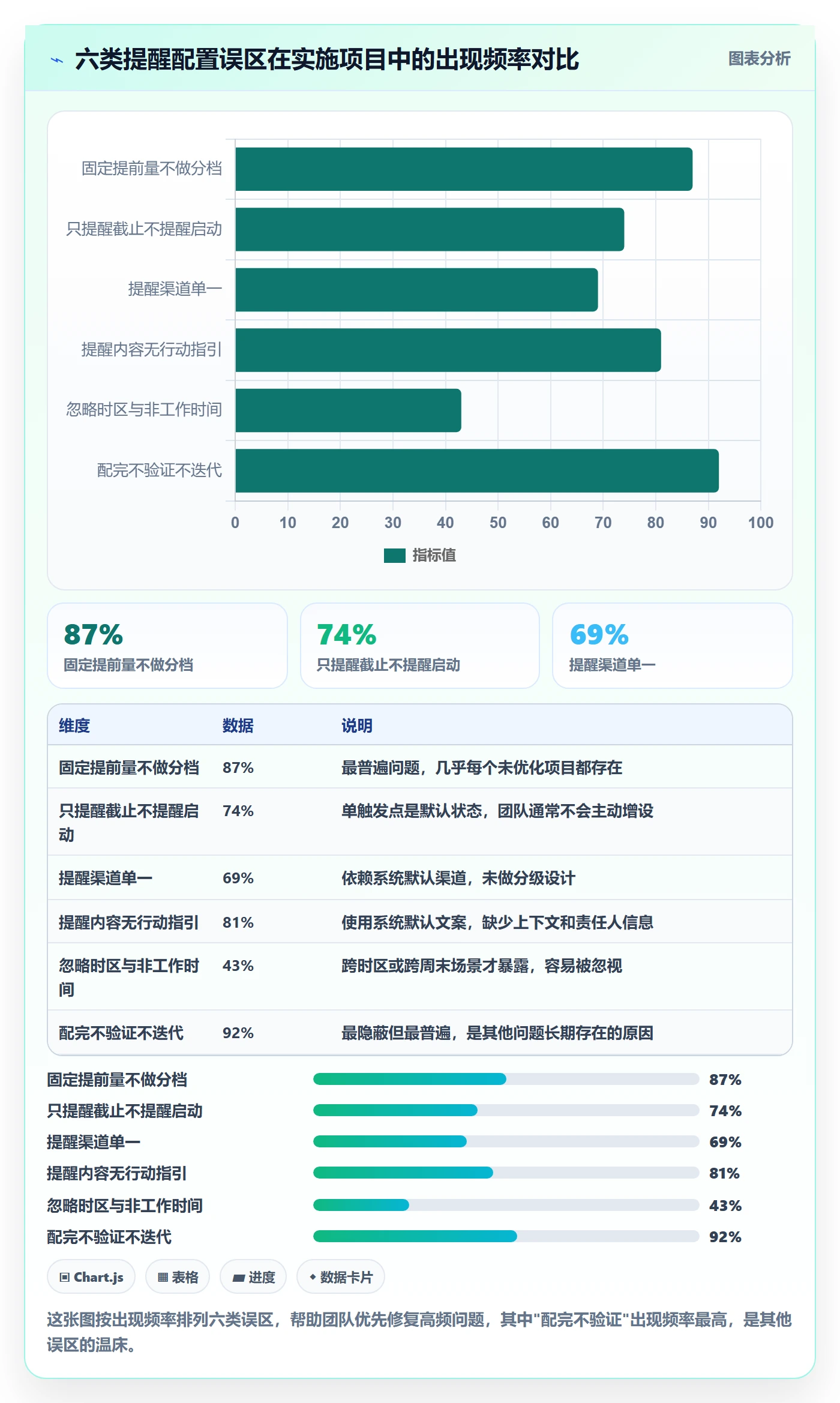The image size is (840, 1403).
Task: Click progress bar for 固定提前量不做分档
Action: [506, 1079]
